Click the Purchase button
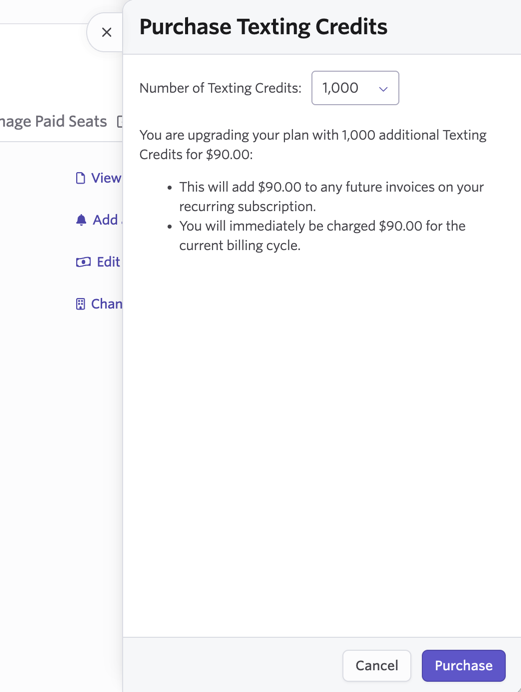521x692 pixels. tap(464, 666)
